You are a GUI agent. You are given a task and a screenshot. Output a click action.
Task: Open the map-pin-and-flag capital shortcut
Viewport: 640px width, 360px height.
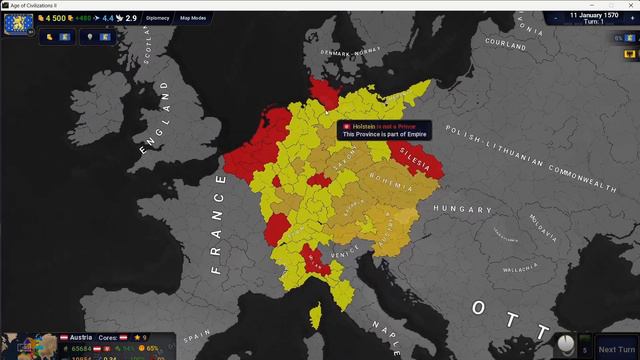[x=98, y=37]
